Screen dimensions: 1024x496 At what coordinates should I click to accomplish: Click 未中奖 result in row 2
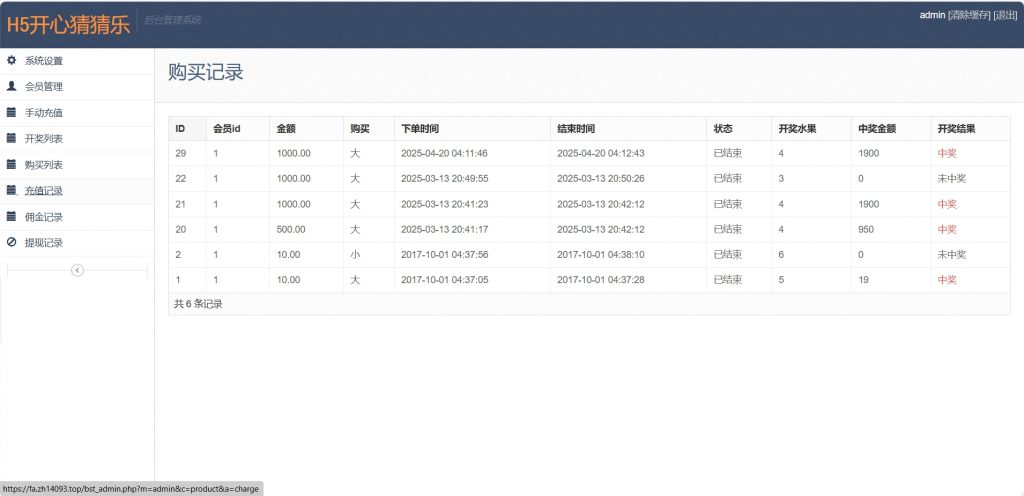[952, 255]
